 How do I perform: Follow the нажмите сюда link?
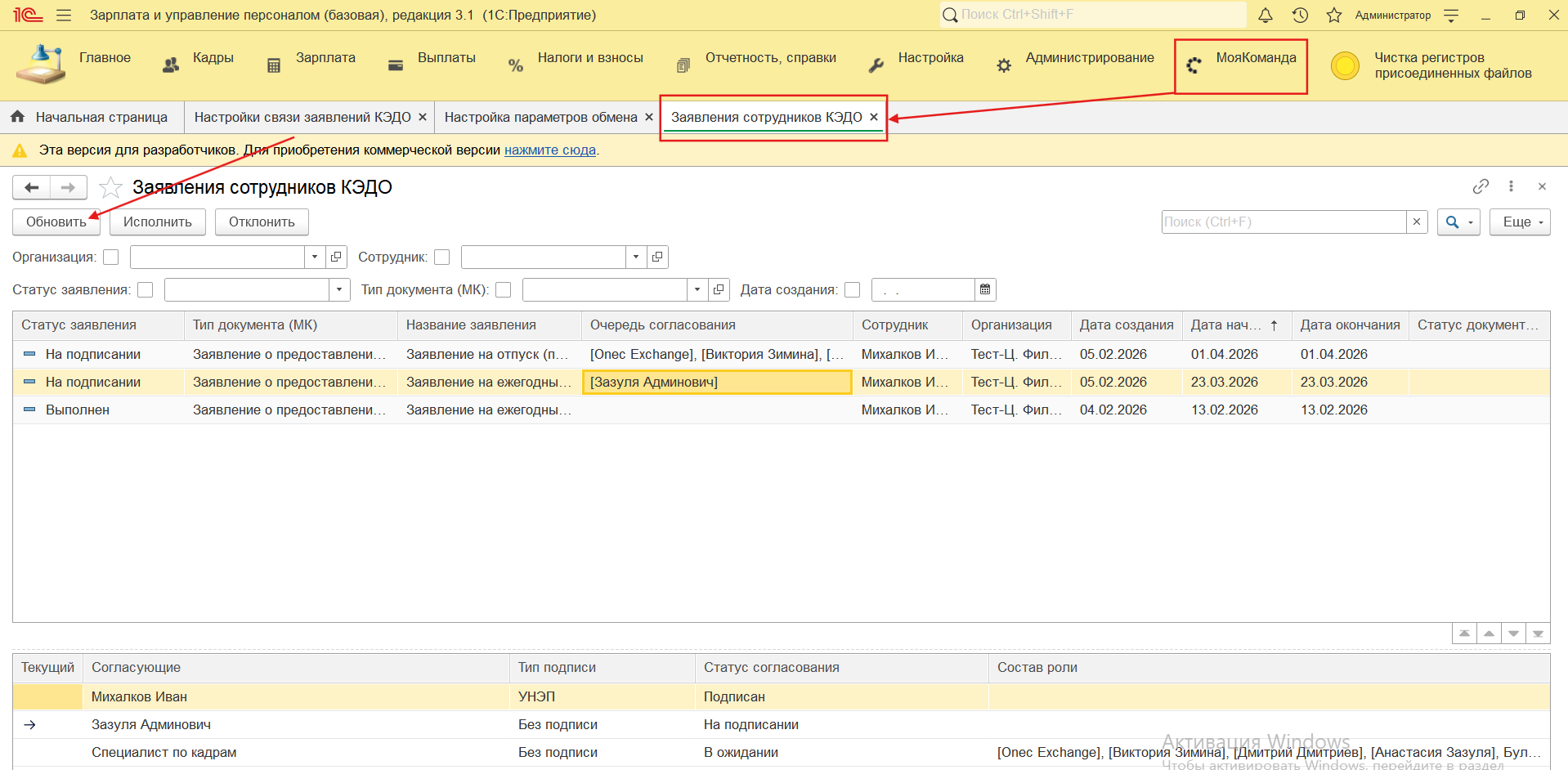tap(549, 150)
